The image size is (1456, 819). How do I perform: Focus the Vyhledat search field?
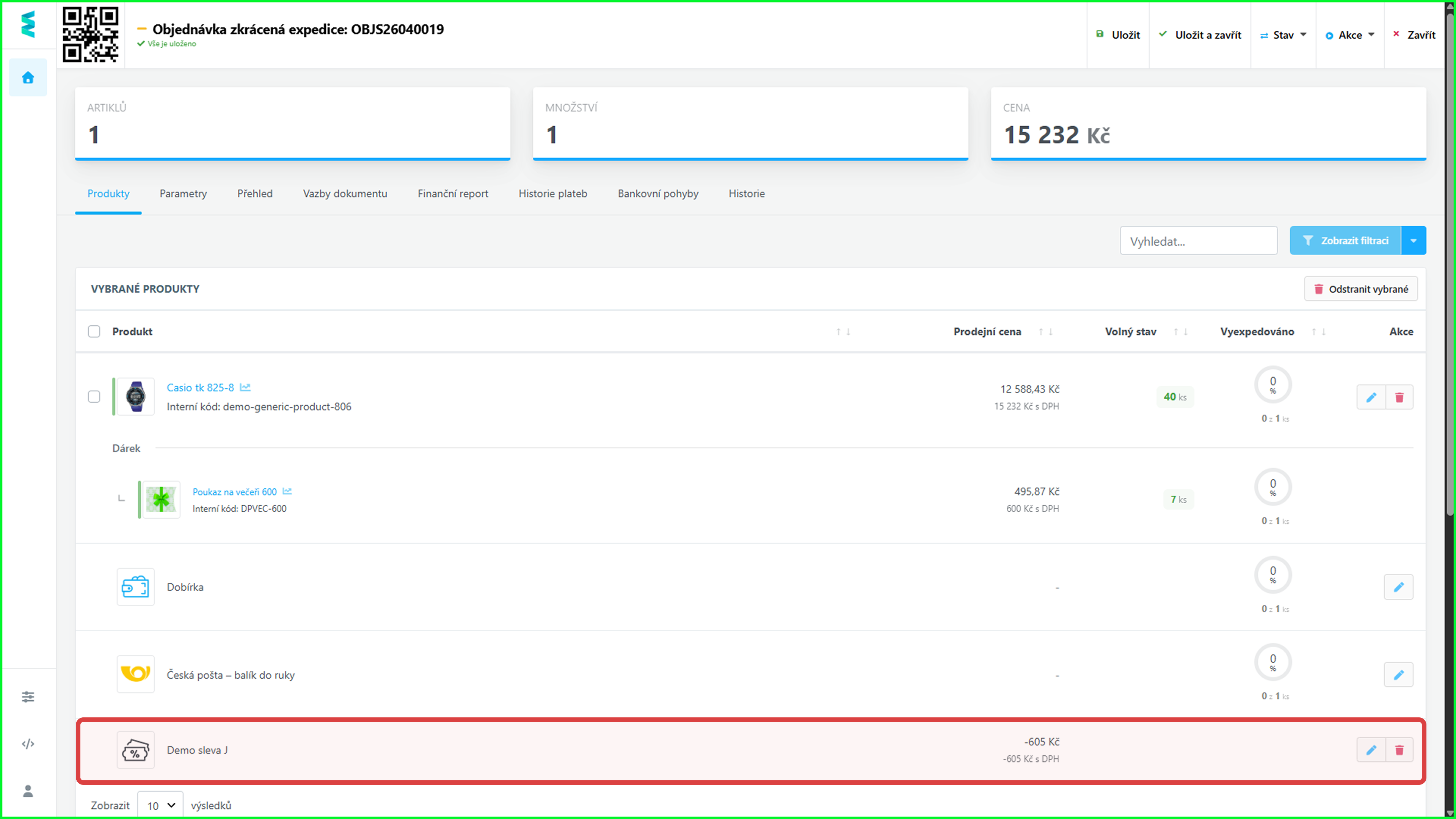point(1198,242)
